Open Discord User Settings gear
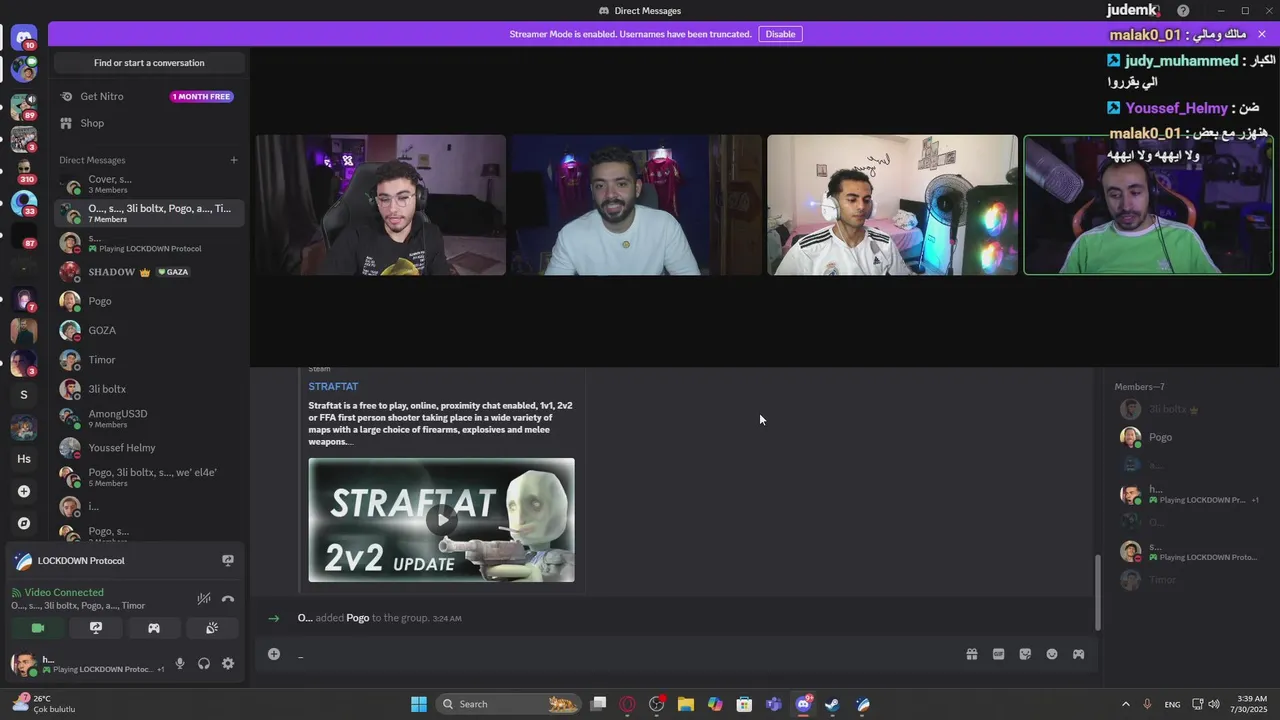Screen dimensions: 1280x720 coord(228,663)
